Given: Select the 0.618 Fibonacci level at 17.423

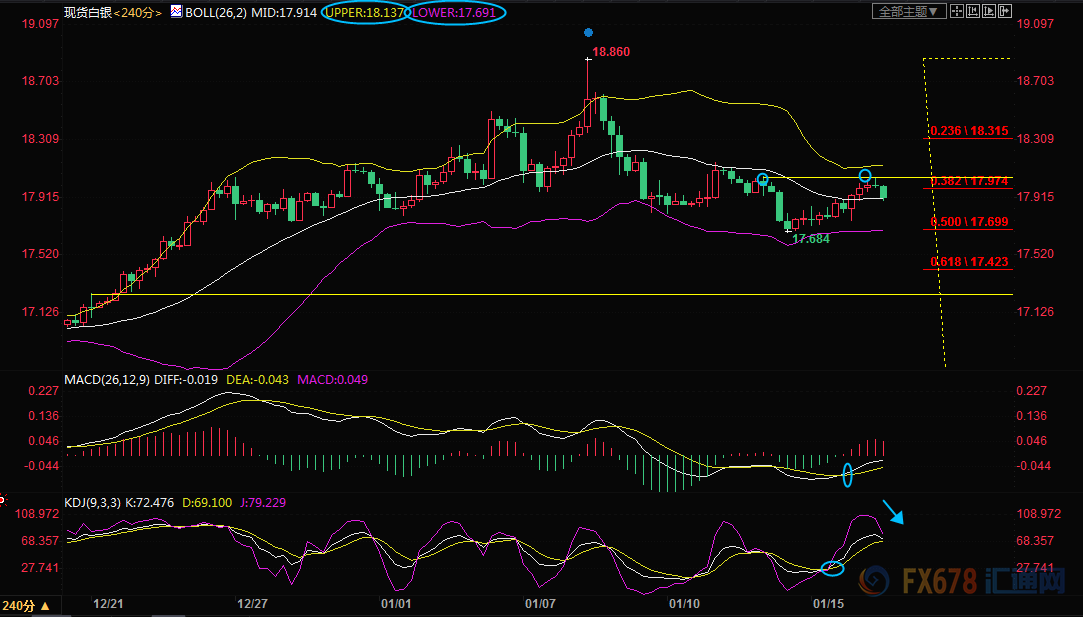Looking at the screenshot, I should point(968,262).
